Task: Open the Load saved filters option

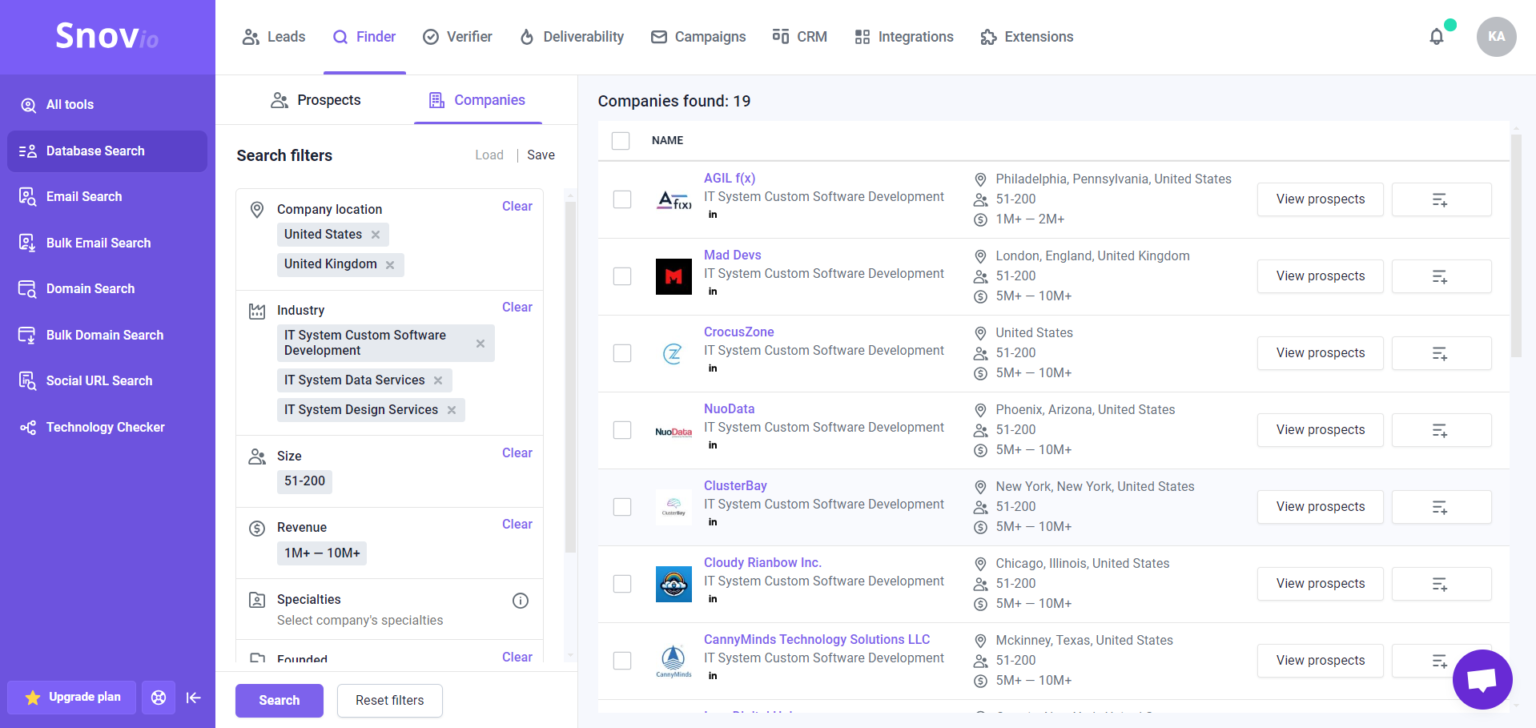Action: pyautogui.click(x=489, y=155)
